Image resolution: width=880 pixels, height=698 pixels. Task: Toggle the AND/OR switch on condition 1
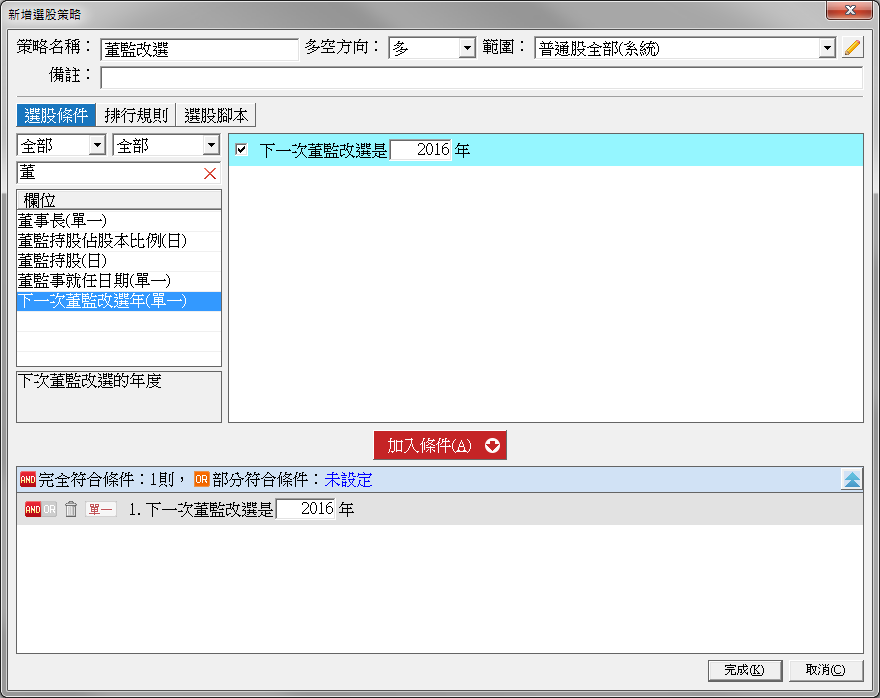pyautogui.click(x=40, y=509)
